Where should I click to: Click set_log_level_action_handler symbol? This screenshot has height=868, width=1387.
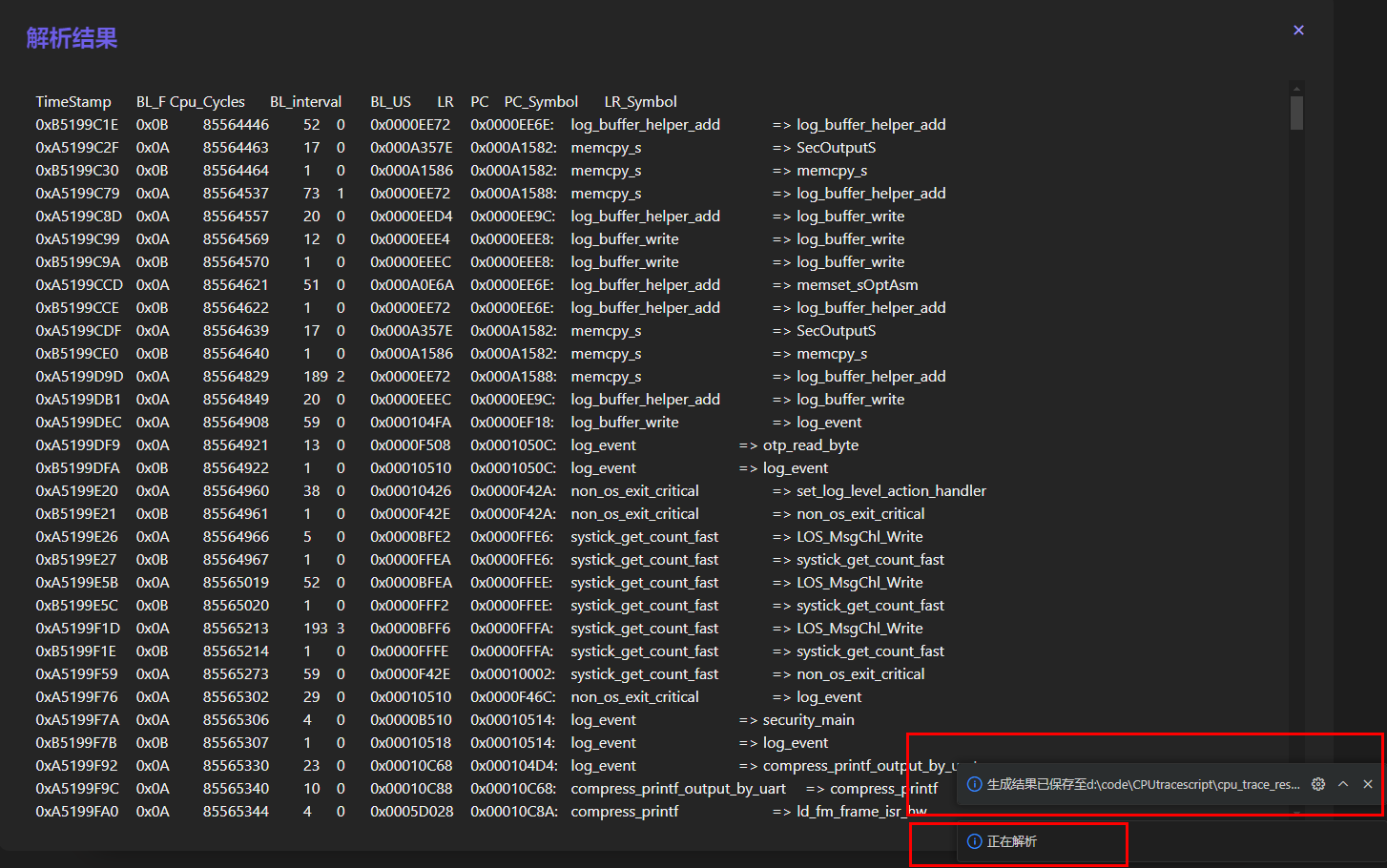click(x=891, y=491)
